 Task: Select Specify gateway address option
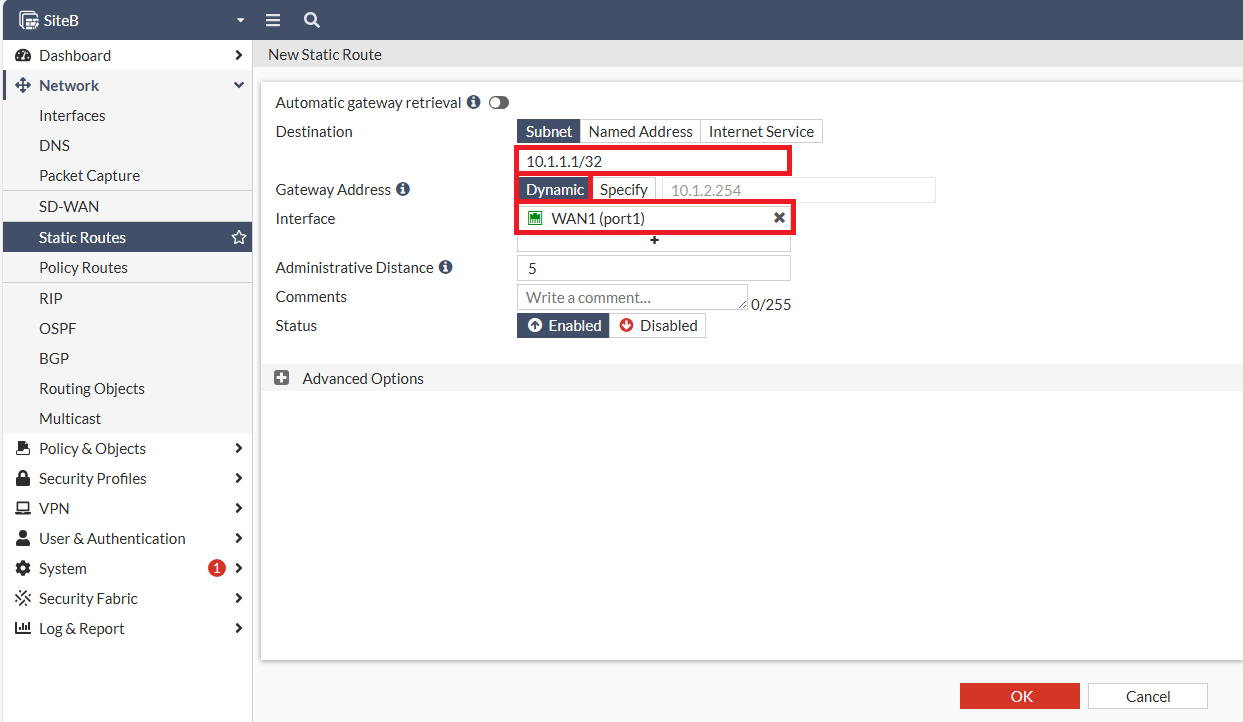[x=624, y=189]
